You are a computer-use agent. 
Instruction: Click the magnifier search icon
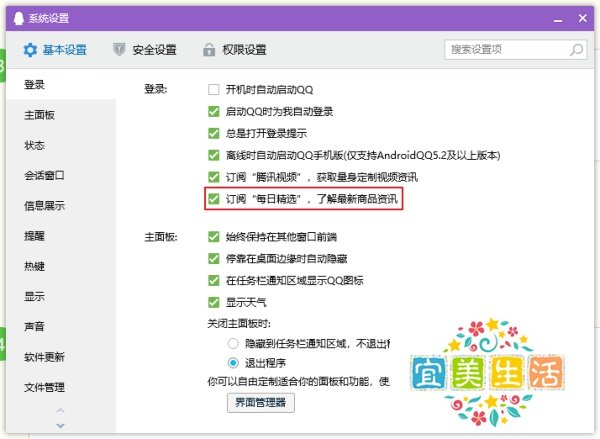click(576, 49)
